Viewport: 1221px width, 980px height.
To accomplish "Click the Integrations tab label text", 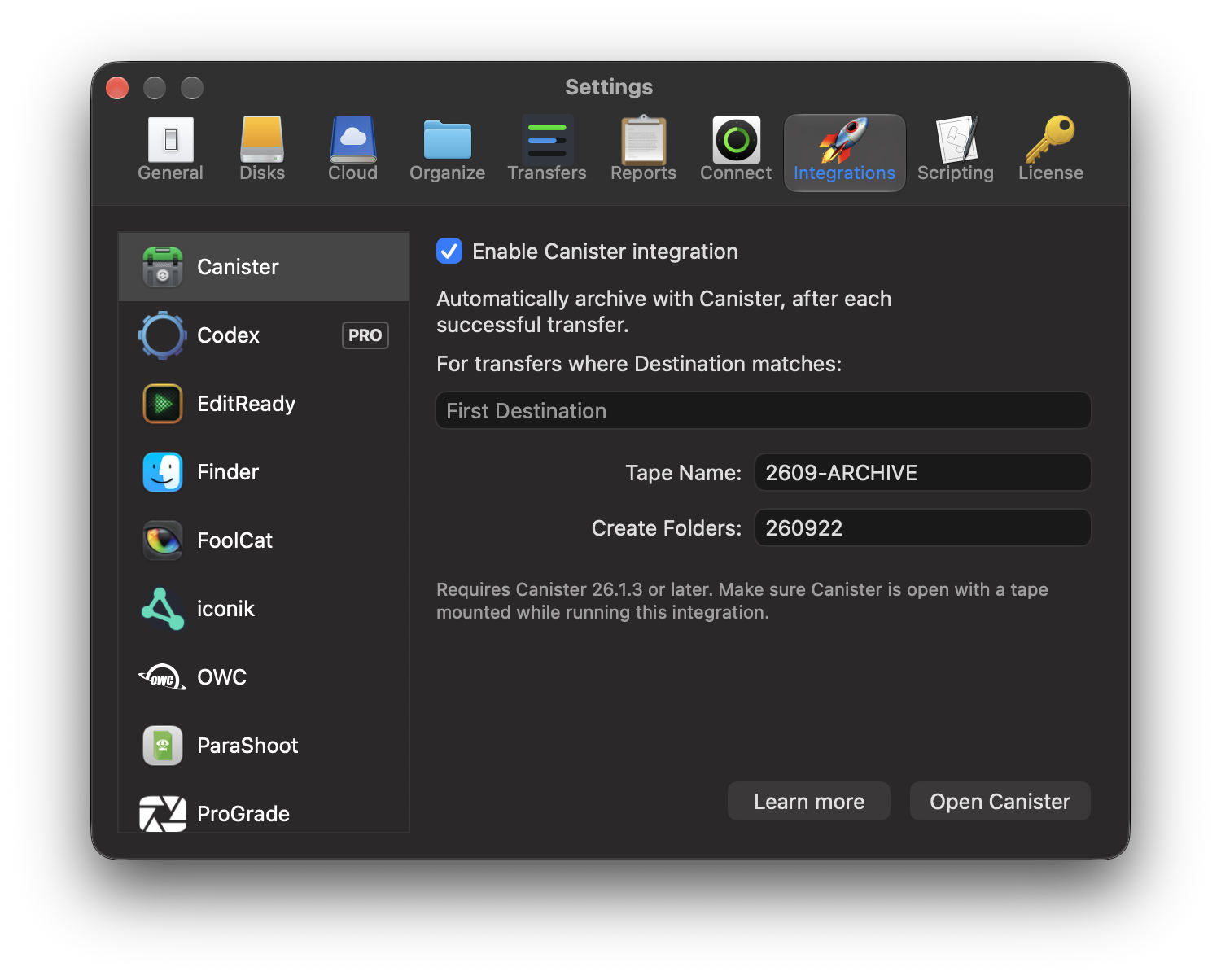I will click(845, 173).
